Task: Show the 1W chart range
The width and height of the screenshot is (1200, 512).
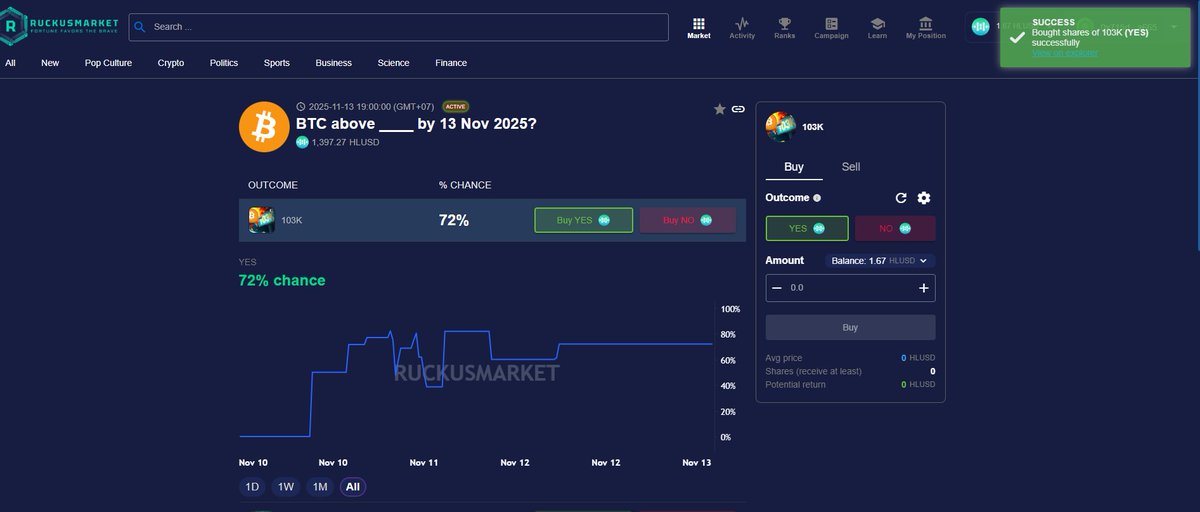Action: pyautogui.click(x=286, y=487)
